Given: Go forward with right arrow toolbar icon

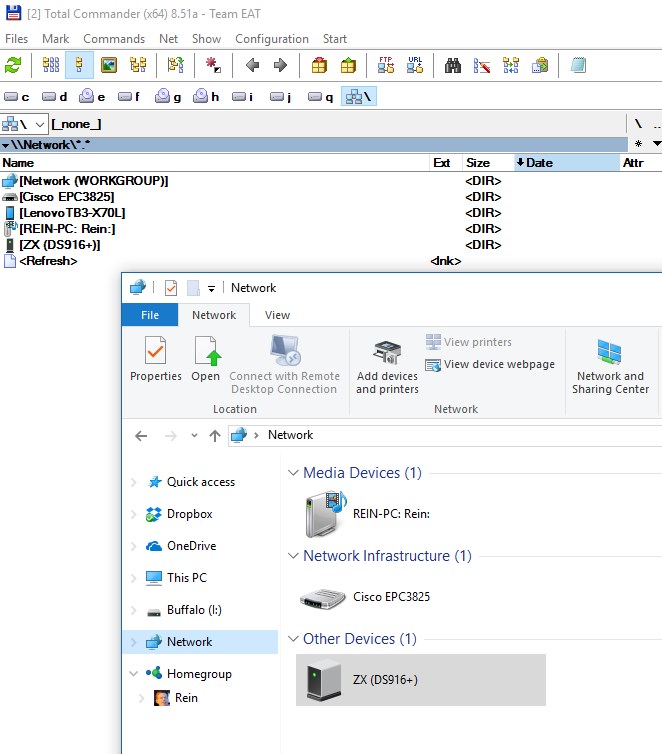Looking at the screenshot, I should [x=280, y=65].
